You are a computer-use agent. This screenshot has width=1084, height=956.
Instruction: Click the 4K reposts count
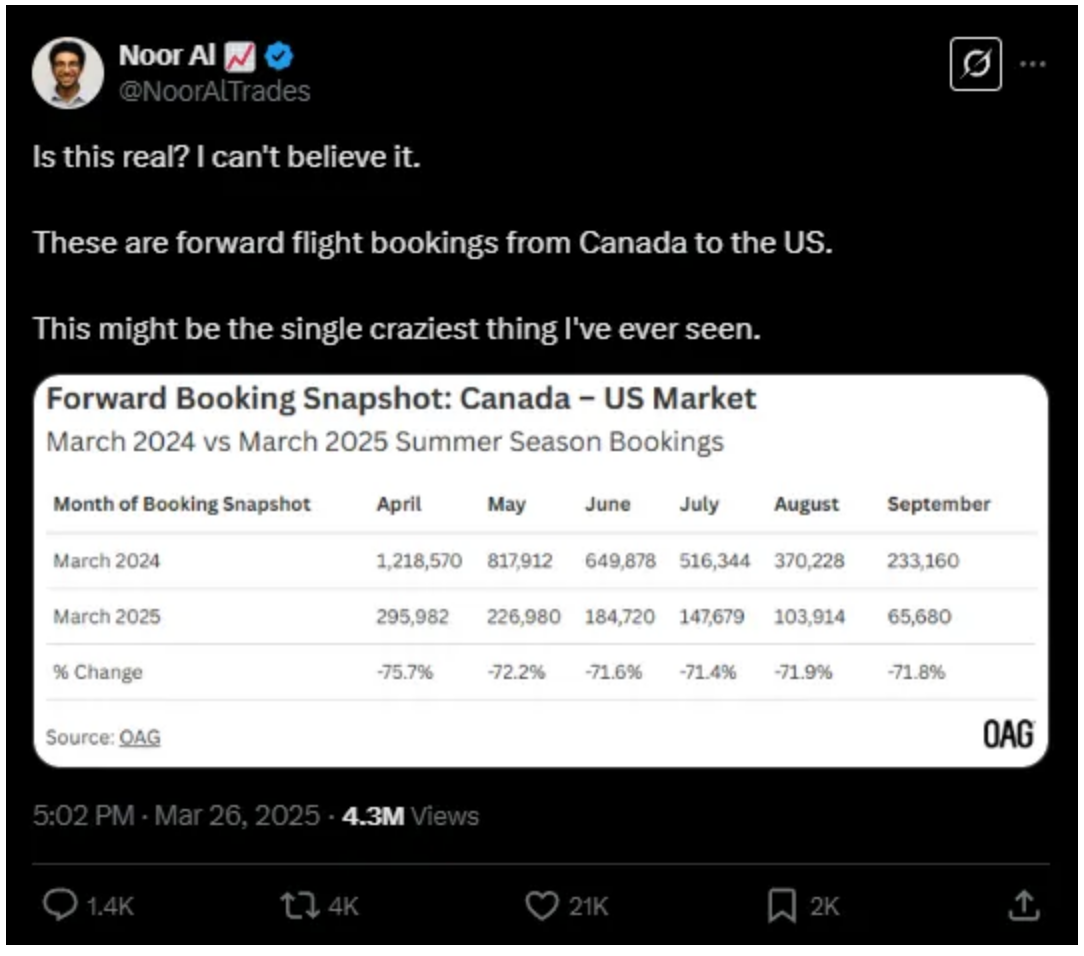343,906
